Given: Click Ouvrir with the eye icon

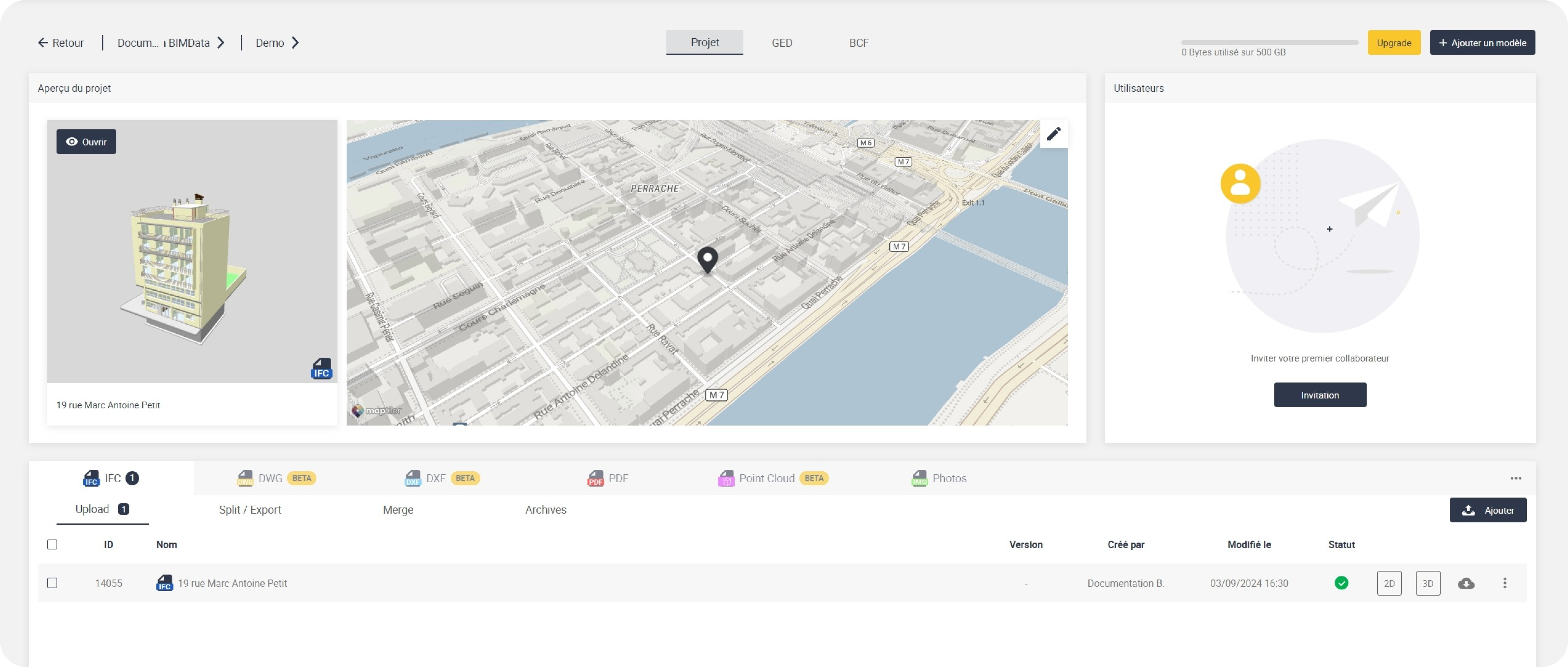Looking at the screenshot, I should coord(86,141).
